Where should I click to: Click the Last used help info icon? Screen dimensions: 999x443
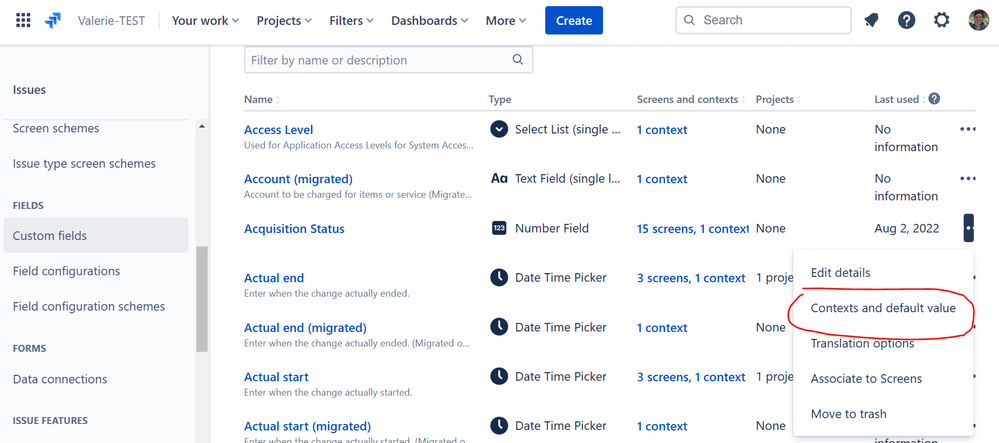(x=934, y=99)
